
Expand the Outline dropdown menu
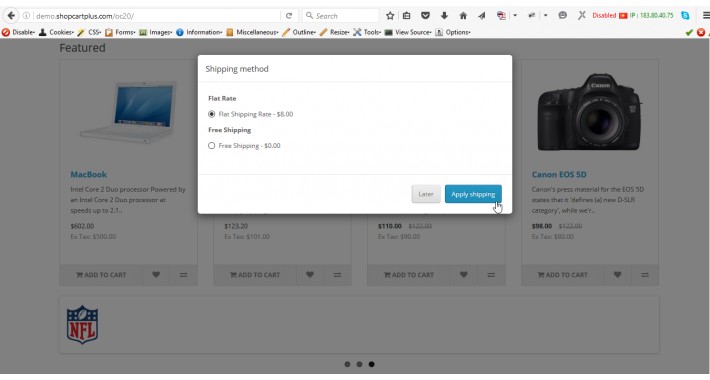click(299, 32)
